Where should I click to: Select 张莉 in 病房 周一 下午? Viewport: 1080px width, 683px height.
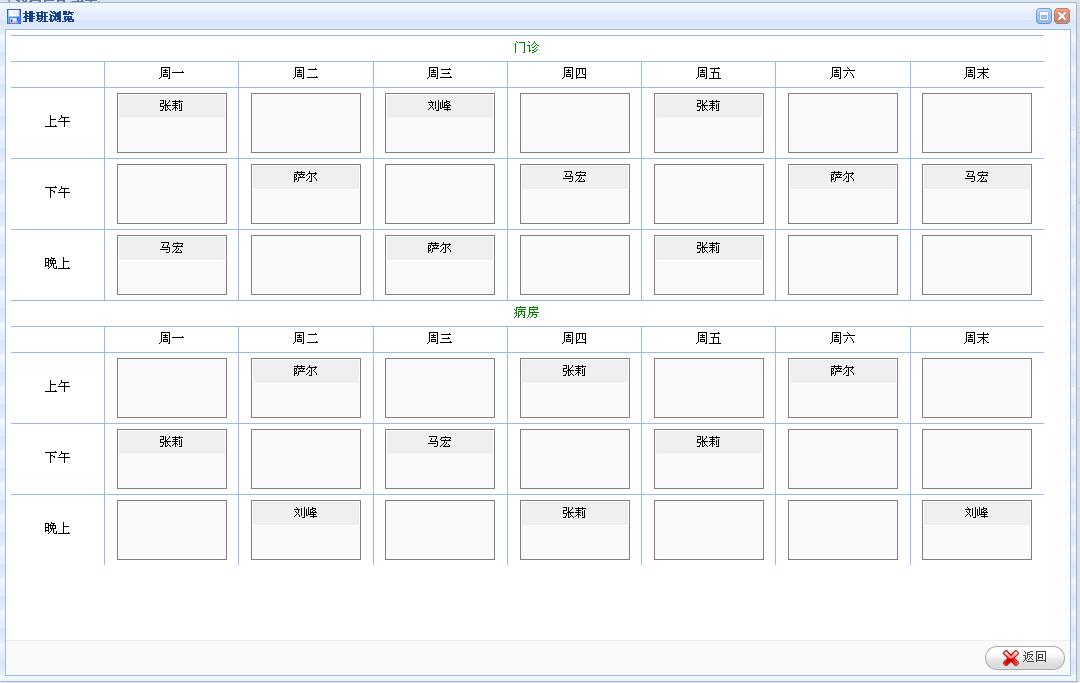tap(172, 441)
